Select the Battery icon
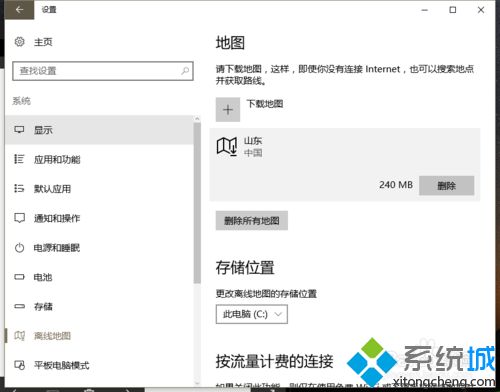 point(19,277)
